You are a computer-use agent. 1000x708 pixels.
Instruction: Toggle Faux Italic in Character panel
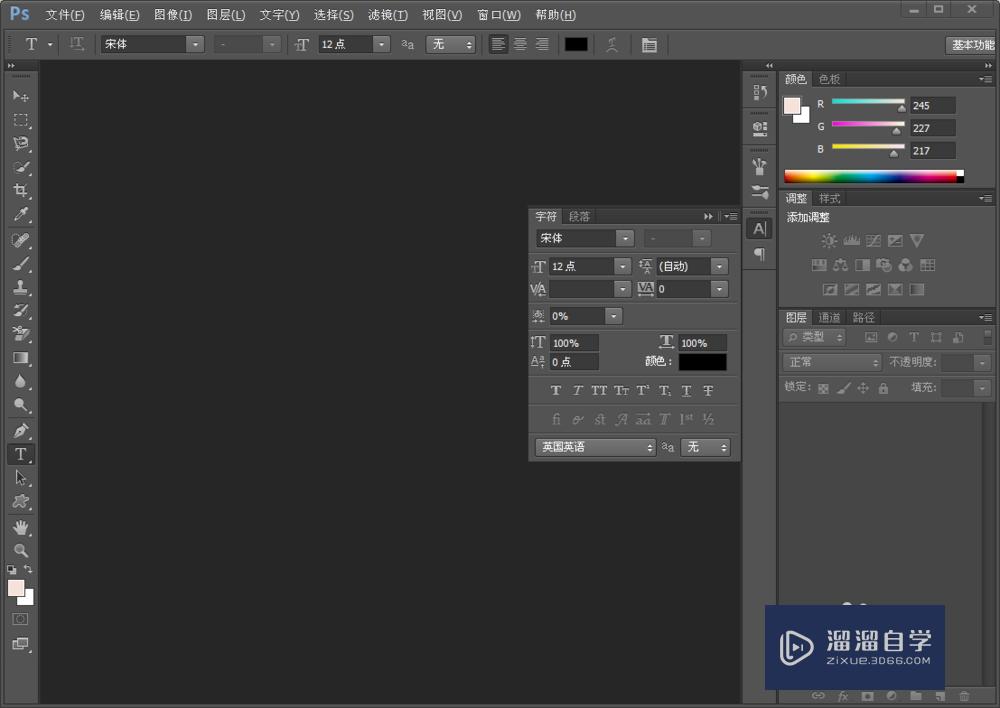[577, 390]
